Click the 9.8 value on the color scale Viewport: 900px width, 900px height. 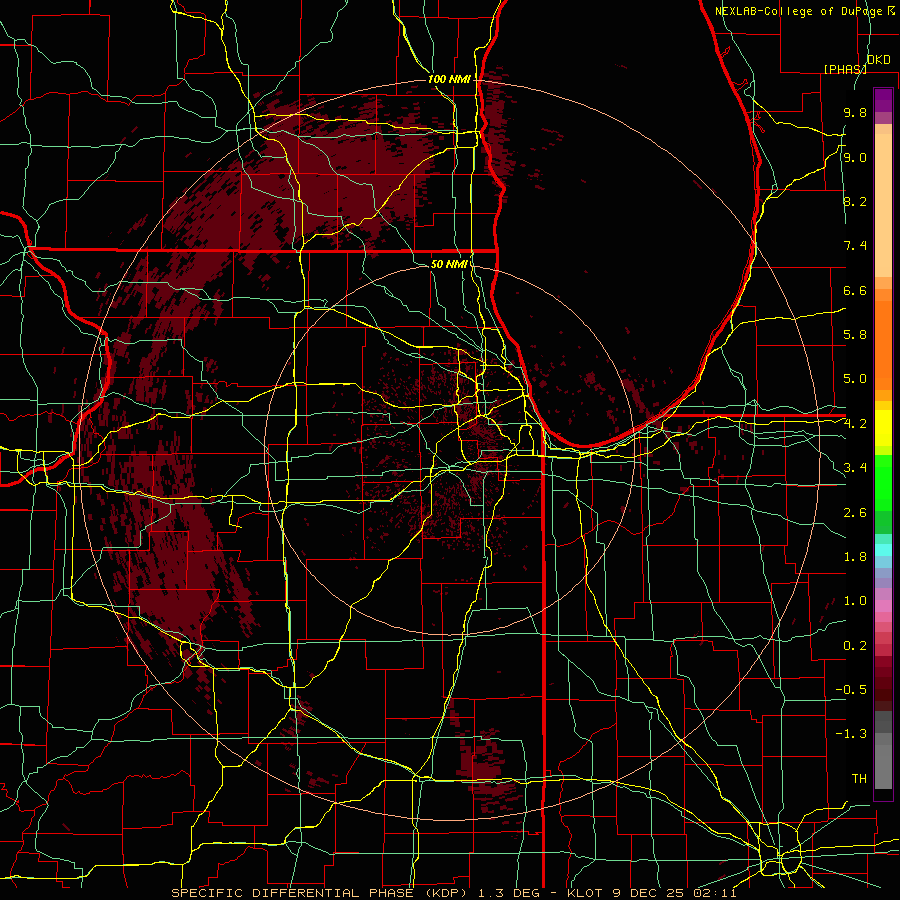(855, 113)
